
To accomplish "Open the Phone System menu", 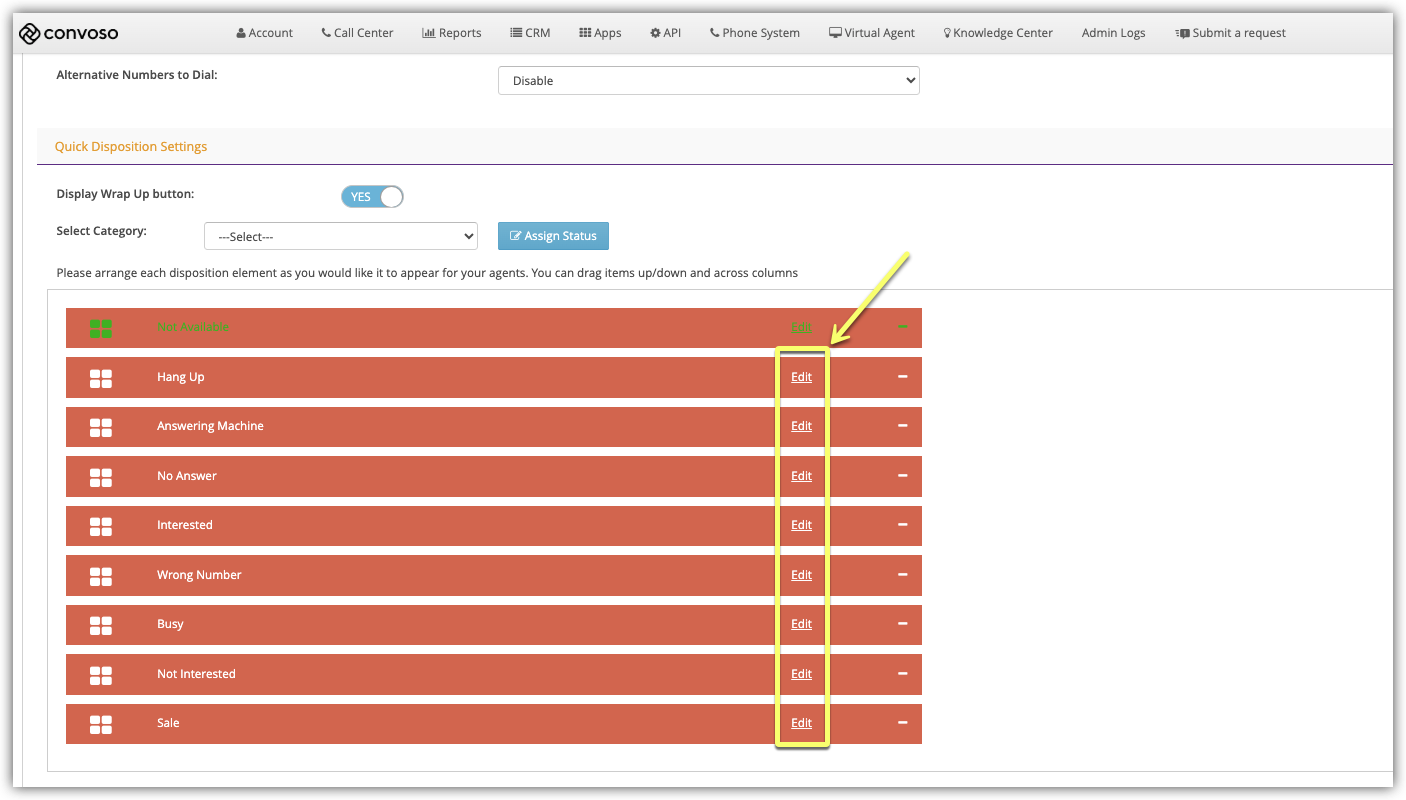I will (754, 33).
